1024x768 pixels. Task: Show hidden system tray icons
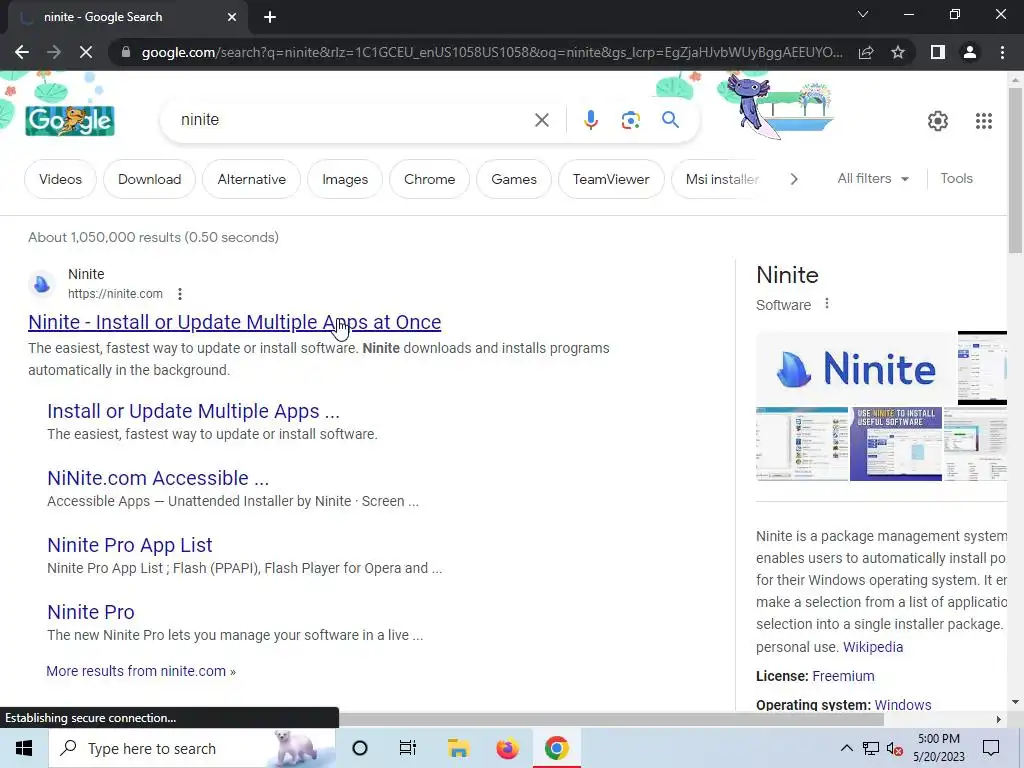pos(846,748)
